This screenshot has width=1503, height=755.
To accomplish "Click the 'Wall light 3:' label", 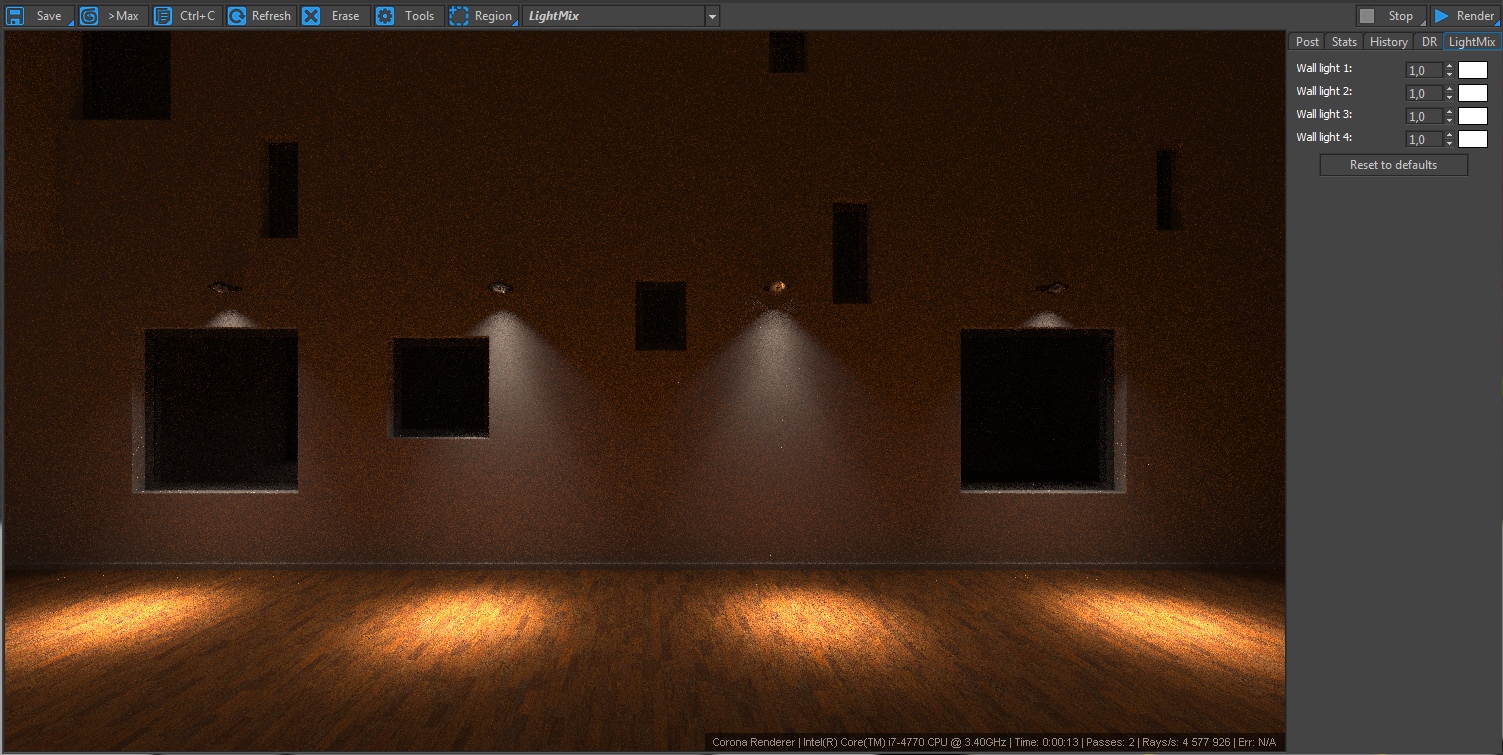I will (x=1324, y=114).
